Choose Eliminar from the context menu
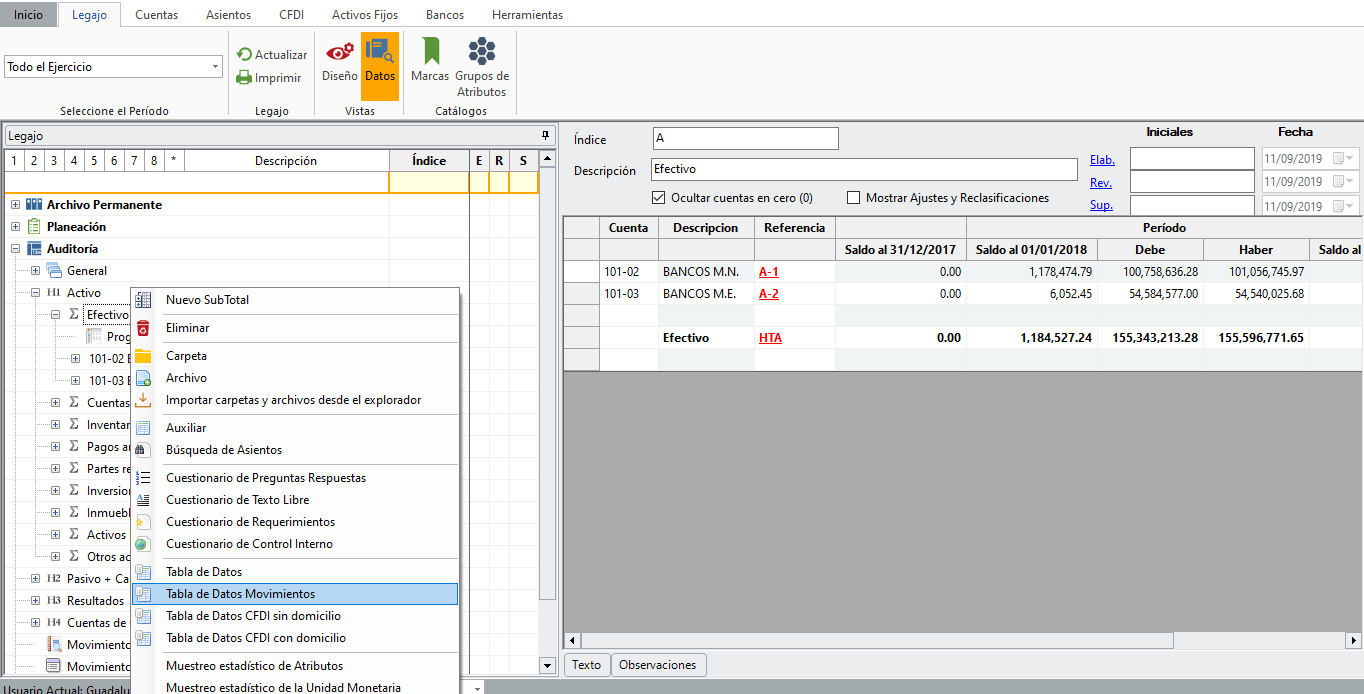 pyautogui.click(x=187, y=328)
